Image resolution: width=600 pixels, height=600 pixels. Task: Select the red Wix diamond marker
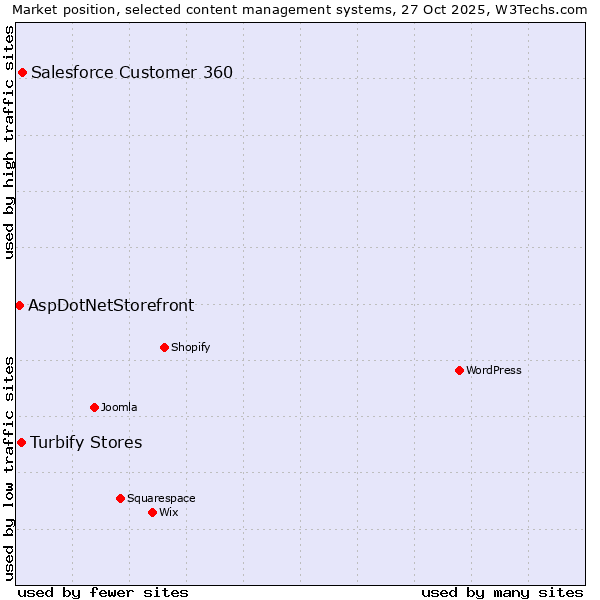152,512
